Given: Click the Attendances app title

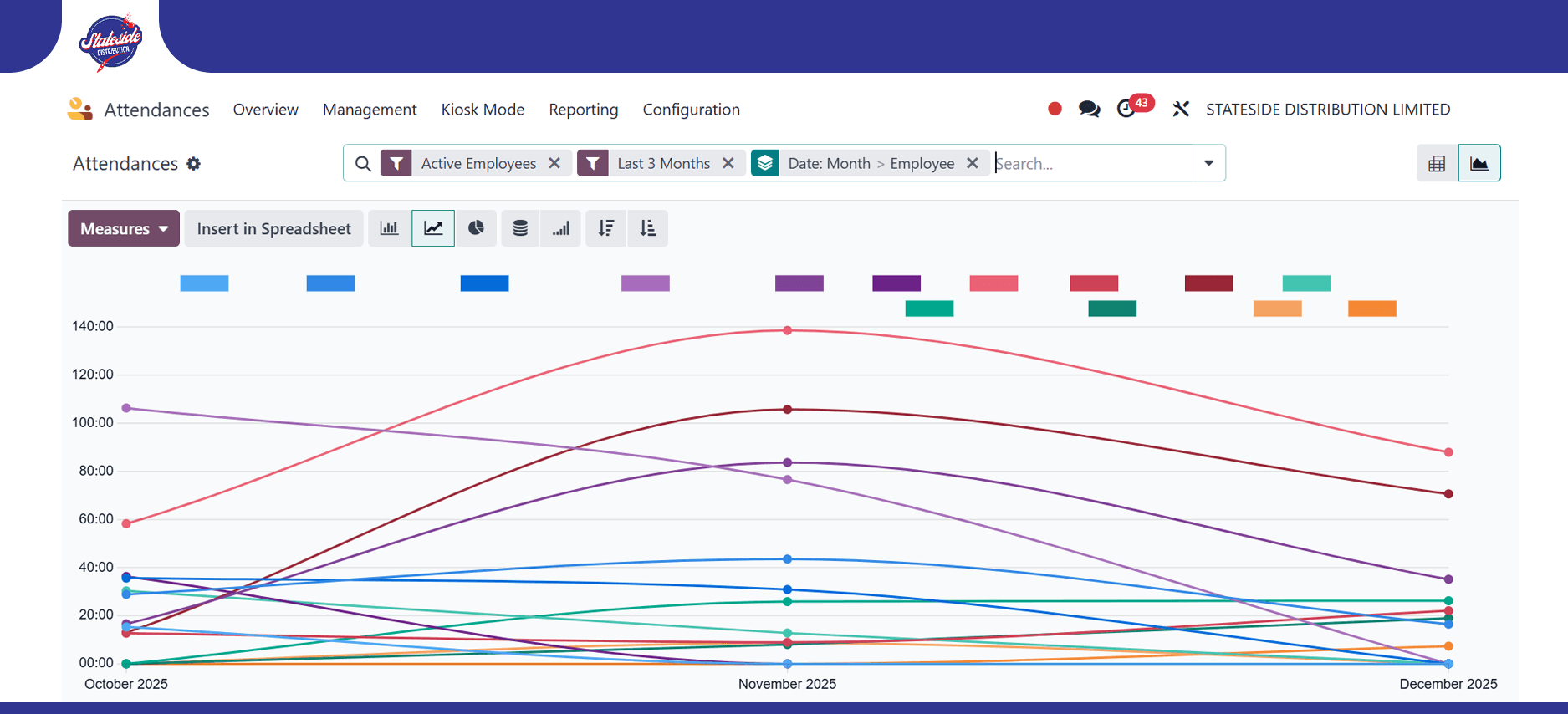Looking at the screenshot, I should [x=156, y=110].
